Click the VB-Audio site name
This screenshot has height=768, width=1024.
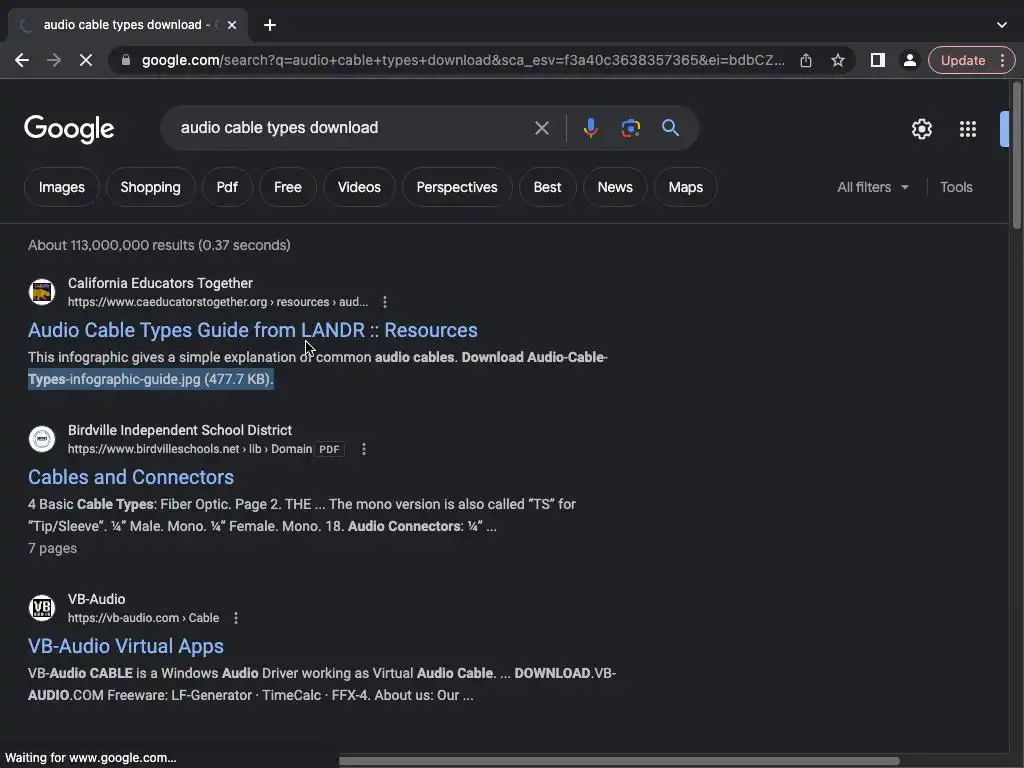pyautogui.click(x=96, y=600)
